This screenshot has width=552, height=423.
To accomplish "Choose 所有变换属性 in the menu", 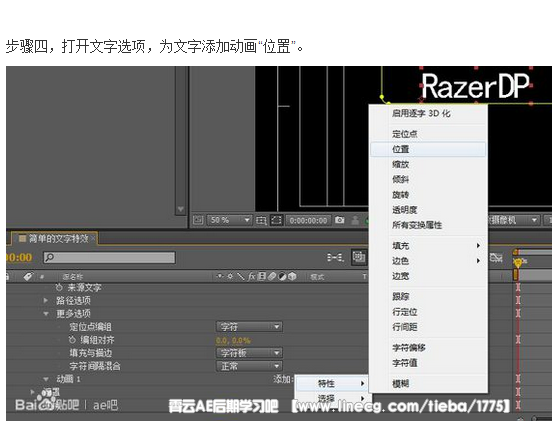I will pos(428,225).
